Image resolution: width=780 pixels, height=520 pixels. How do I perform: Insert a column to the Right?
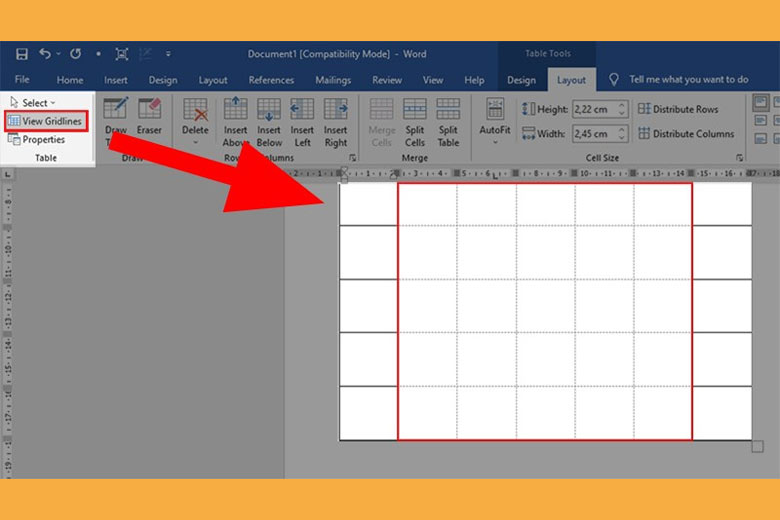point(336,122)
